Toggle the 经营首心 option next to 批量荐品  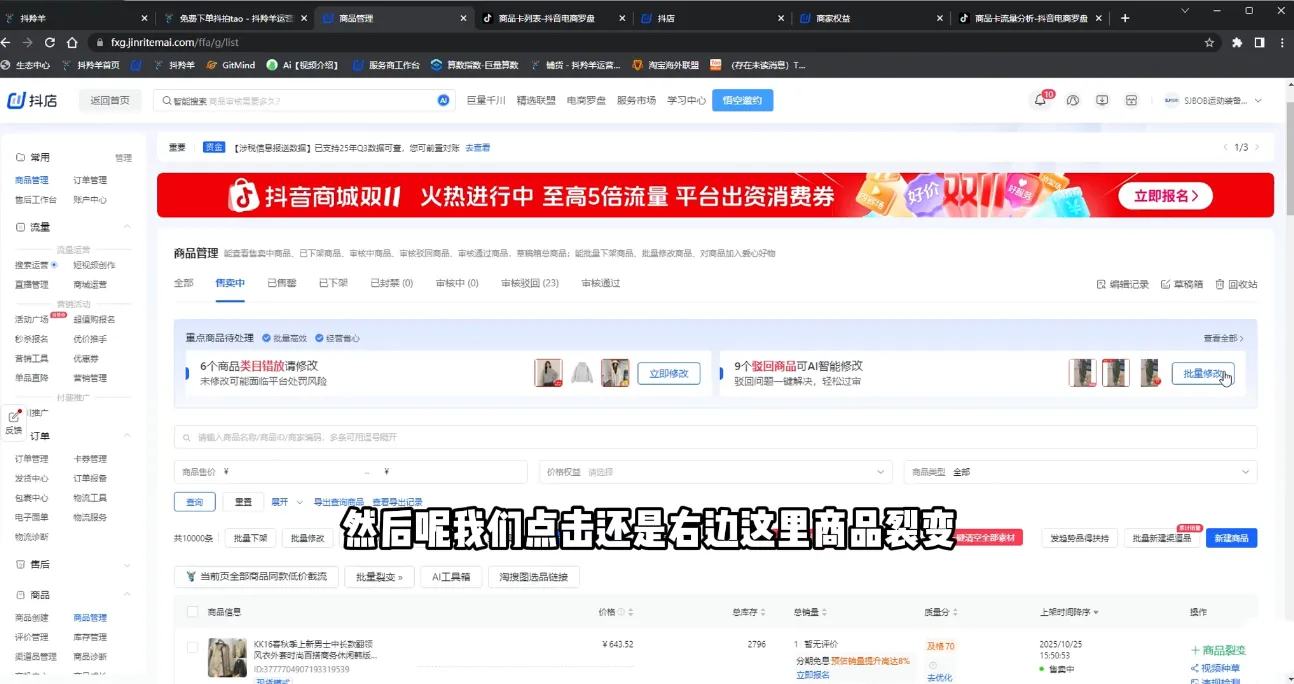(337, 337)
